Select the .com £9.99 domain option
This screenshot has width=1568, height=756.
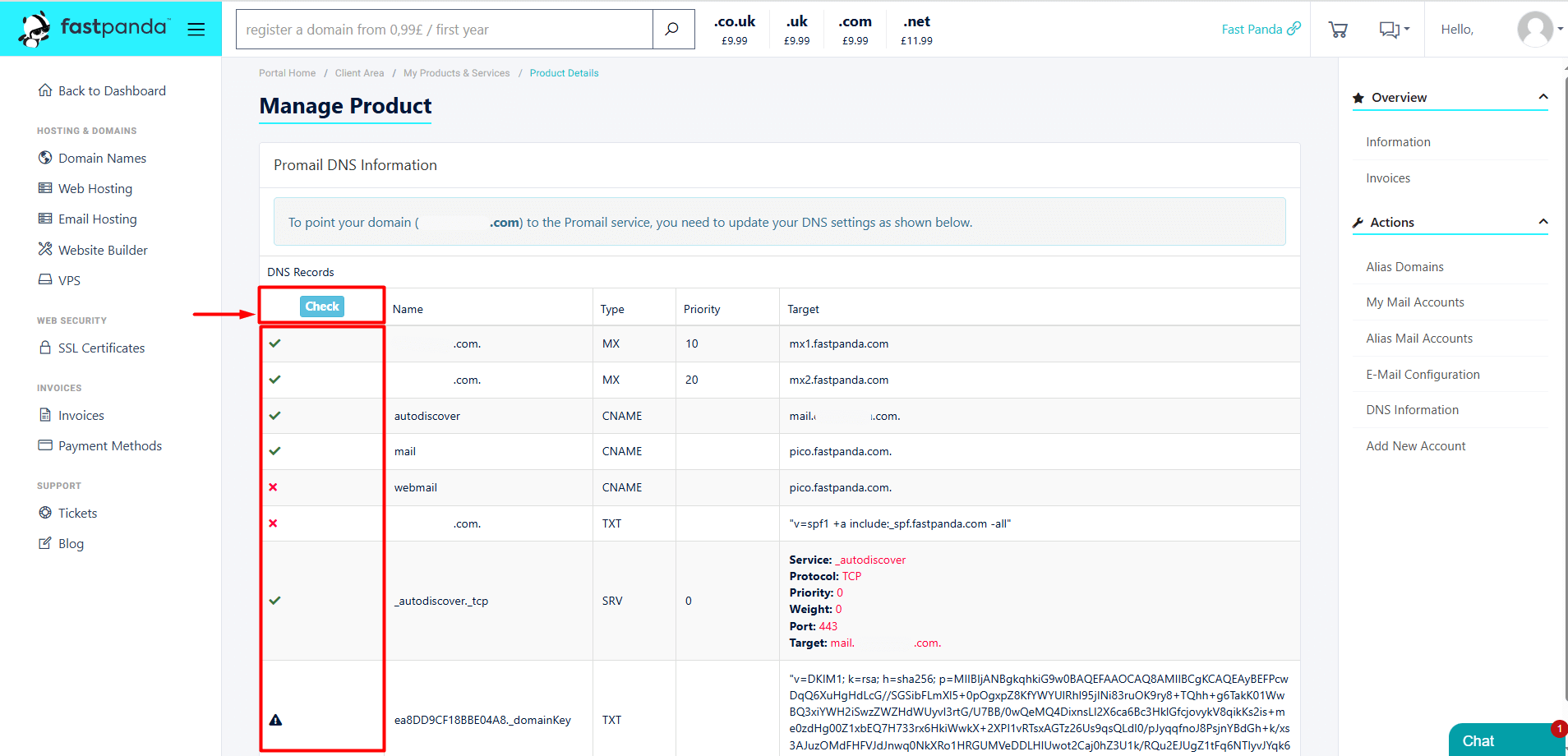[x=855, y=30]
